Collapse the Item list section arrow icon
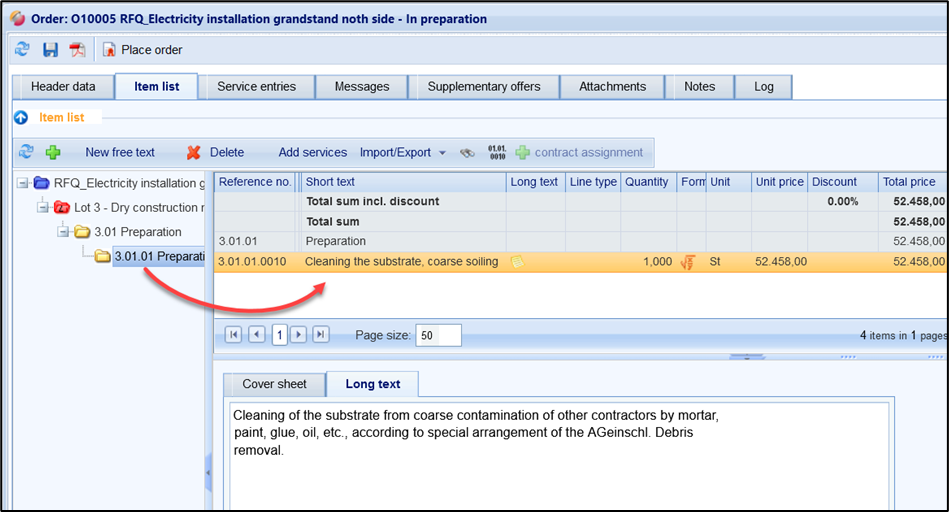The width and height of the screenshot is (949, 512). tap(21, 118)
